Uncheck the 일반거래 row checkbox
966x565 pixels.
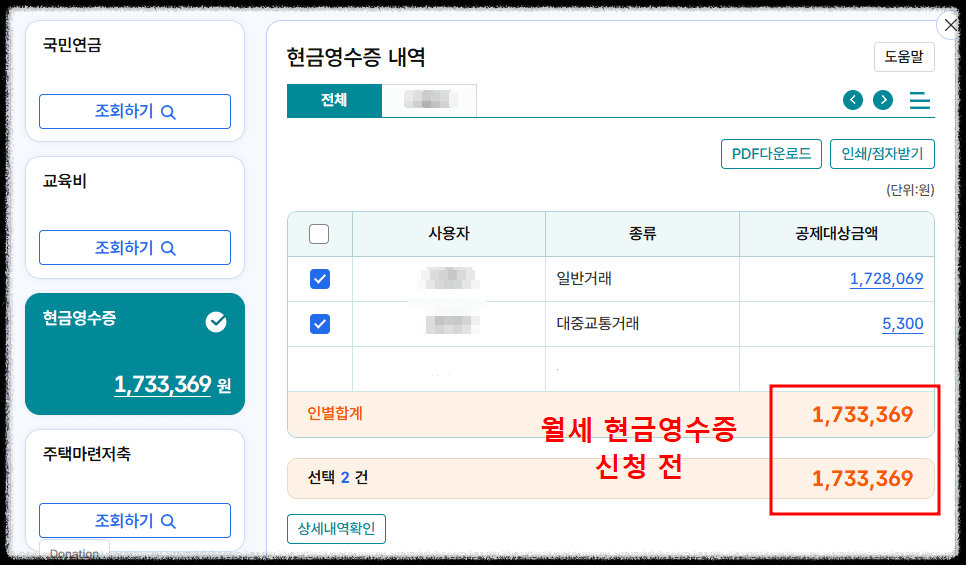click(320, 279)
